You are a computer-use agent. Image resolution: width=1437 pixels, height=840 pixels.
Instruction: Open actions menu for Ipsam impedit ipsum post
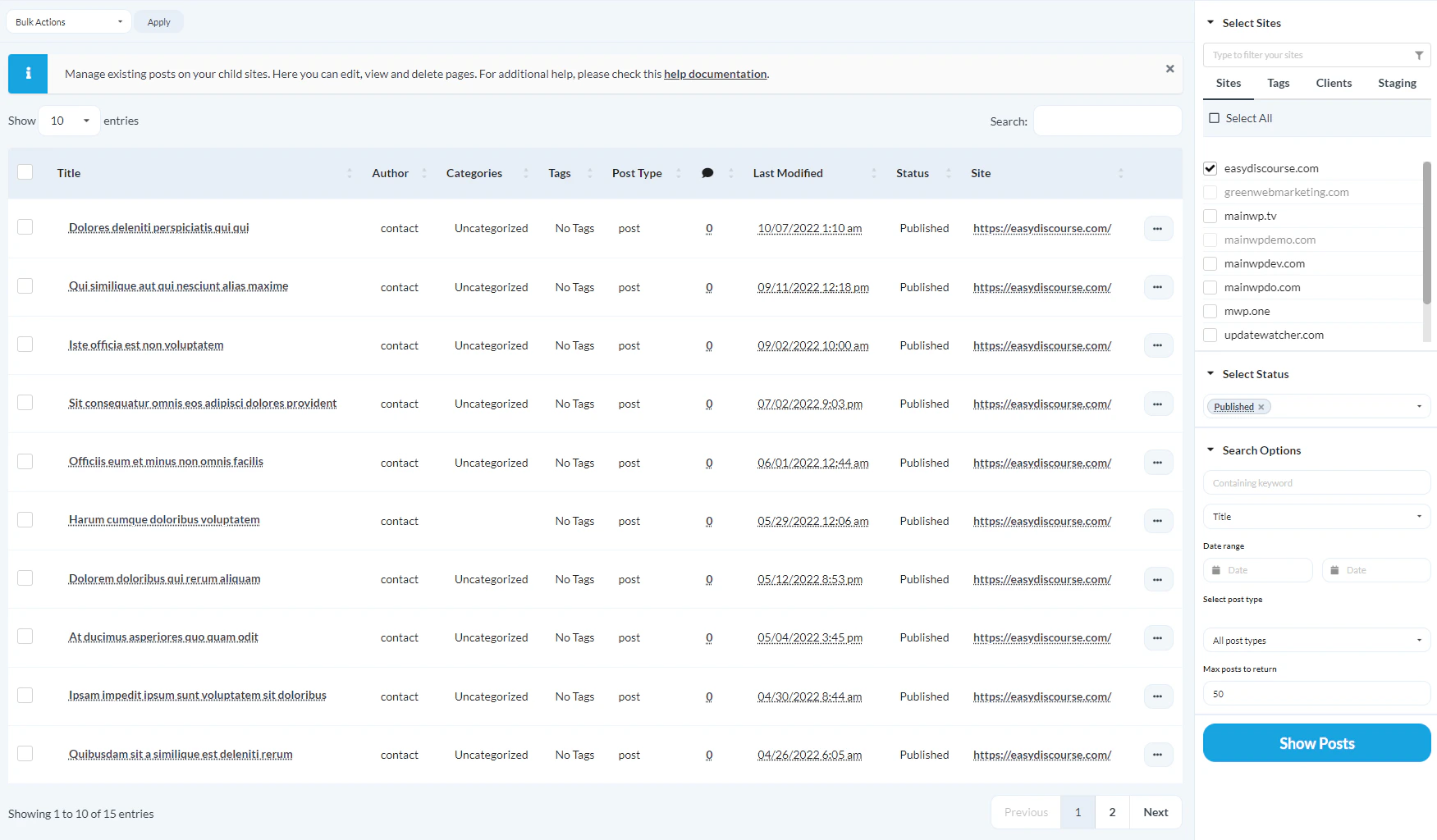click(x=1157, y=696)
